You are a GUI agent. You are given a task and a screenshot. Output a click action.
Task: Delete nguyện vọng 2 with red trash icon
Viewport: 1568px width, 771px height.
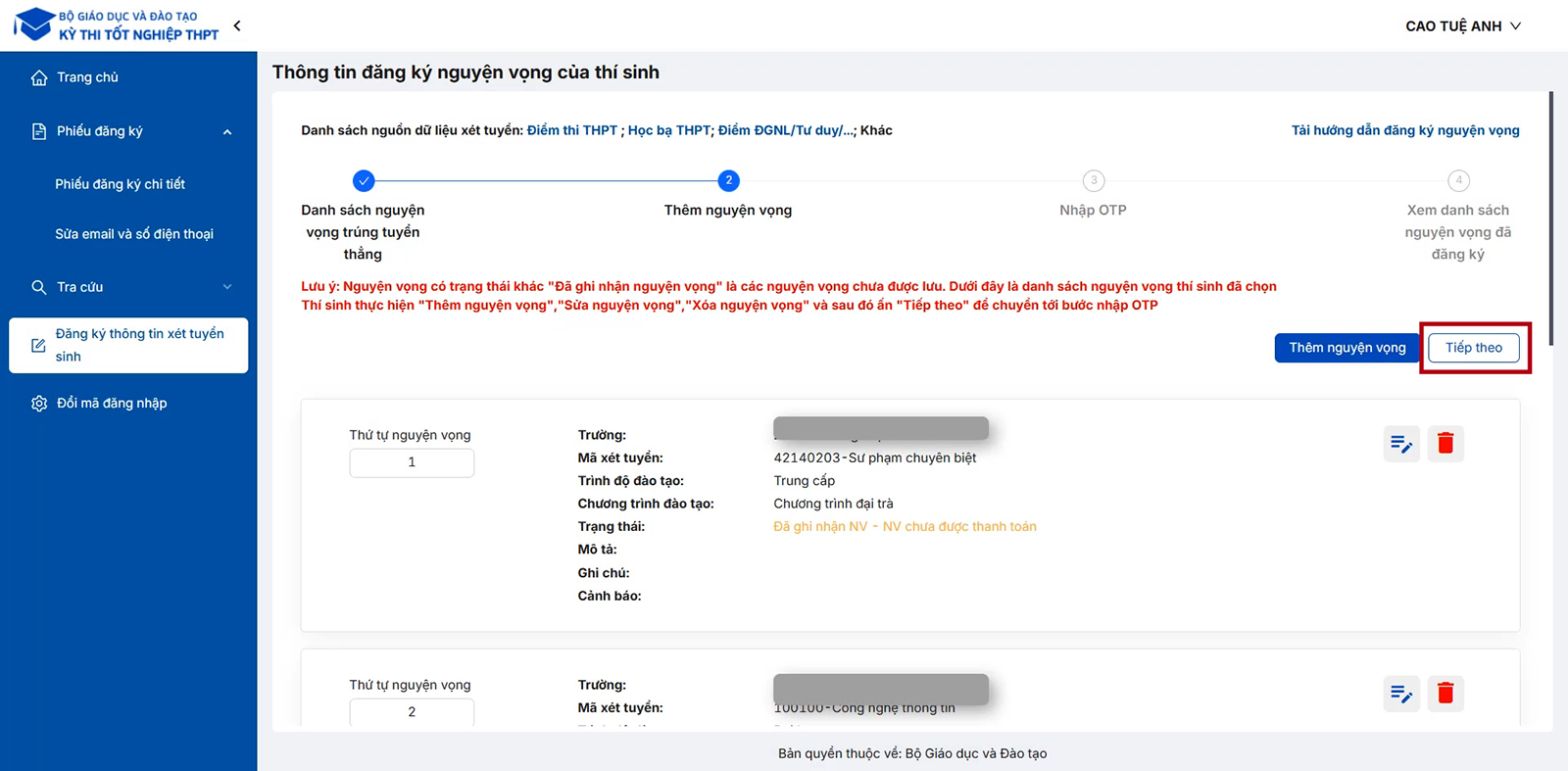coord(1445,694)
